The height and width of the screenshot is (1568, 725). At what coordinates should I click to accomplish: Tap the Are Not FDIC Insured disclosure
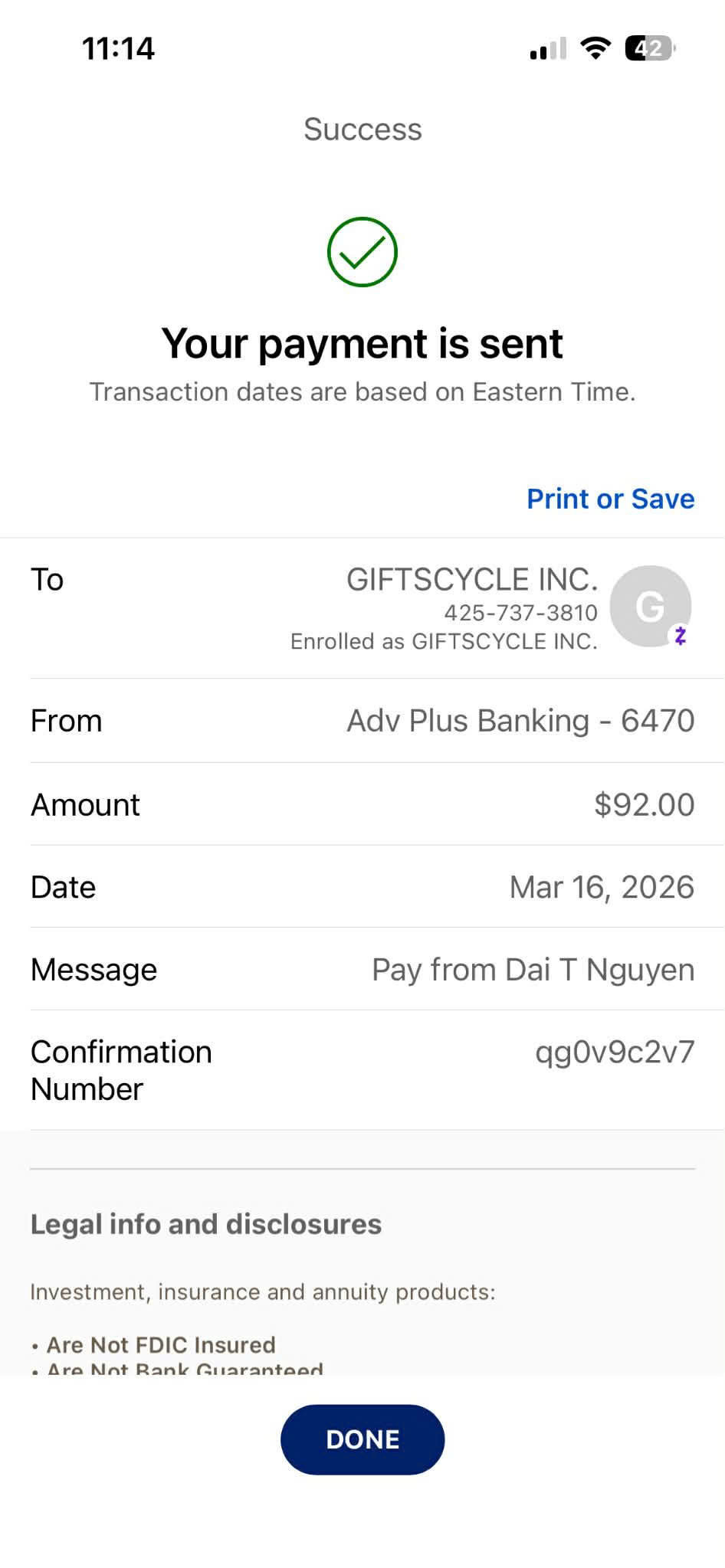pyautogui.click(x=160, y=1344)
